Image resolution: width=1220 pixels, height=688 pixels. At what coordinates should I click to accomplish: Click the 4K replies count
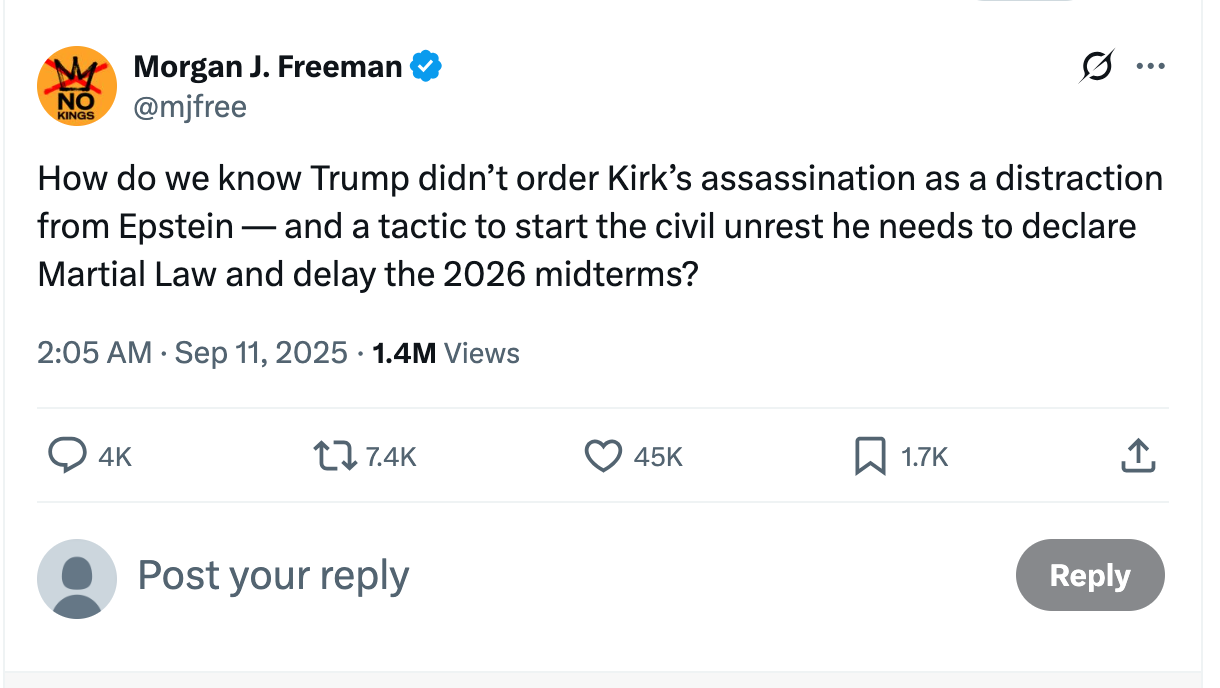point(116,457)
